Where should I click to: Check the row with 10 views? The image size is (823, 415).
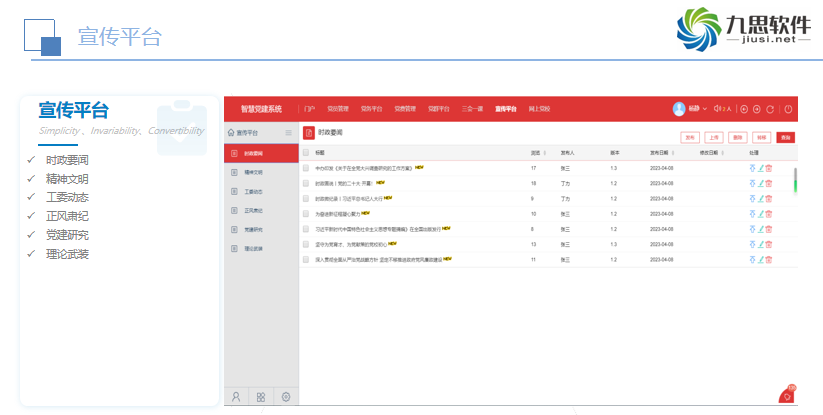tap(306, 214)
